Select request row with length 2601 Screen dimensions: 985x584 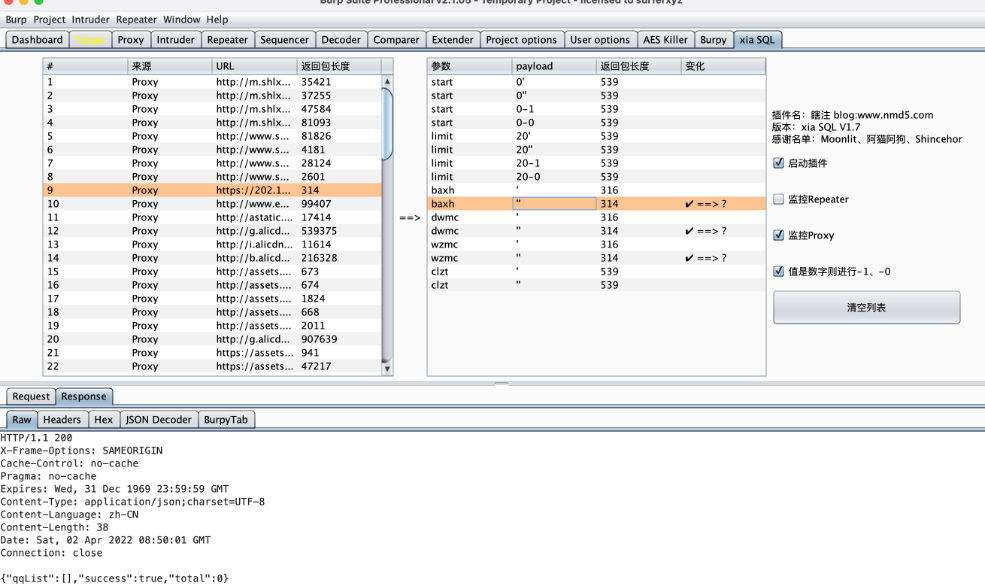(x=212, y=176)
